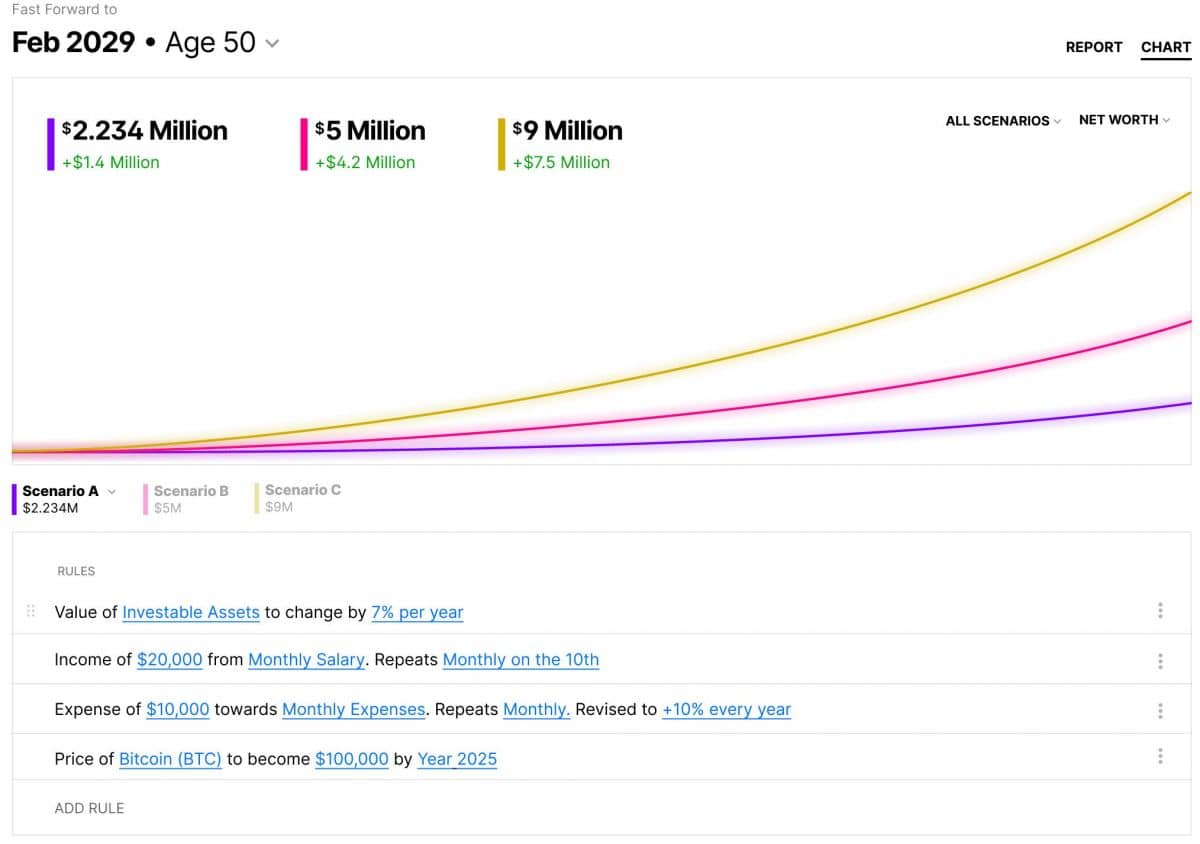Image resolution: width=1200 pixels, height=844 pixels.
Task: Open kebab menu for Monthly Expenses rule
Action: (x=1160, y=711)
